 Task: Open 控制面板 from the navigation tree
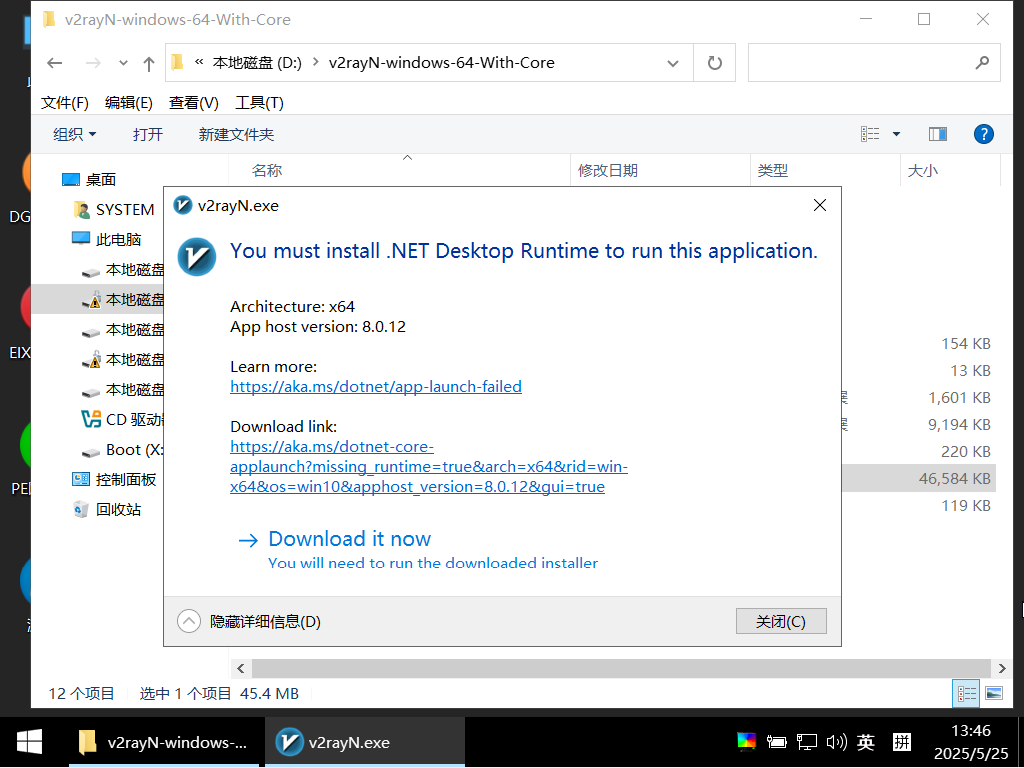pos(114,480)
